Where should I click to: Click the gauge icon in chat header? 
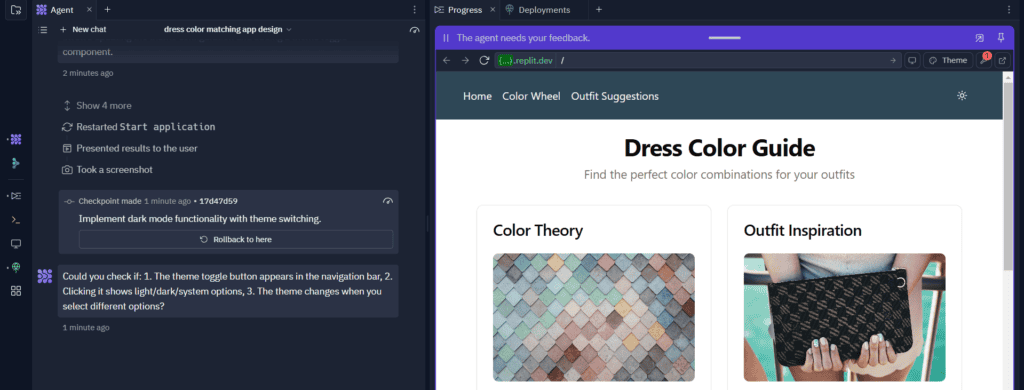[414, 30]
